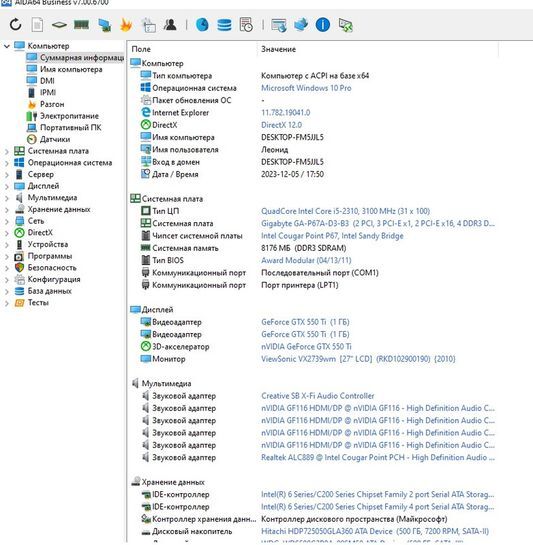
Task: Select Устройства in the tree
Action: pyautogui.click(x=48, y=244)
